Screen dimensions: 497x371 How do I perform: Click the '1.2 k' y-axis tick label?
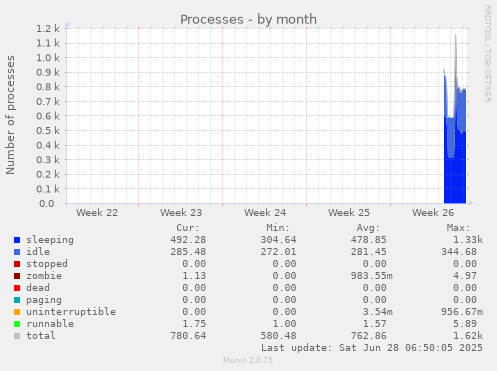click(48, 29)
